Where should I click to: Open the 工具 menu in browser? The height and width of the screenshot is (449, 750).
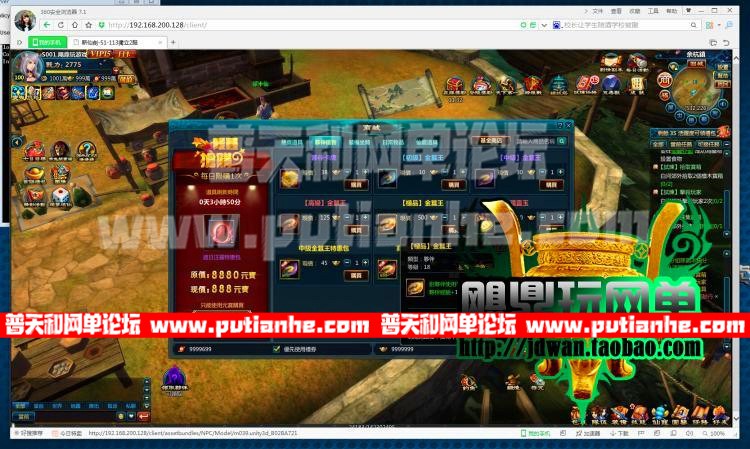coord(653,11)
